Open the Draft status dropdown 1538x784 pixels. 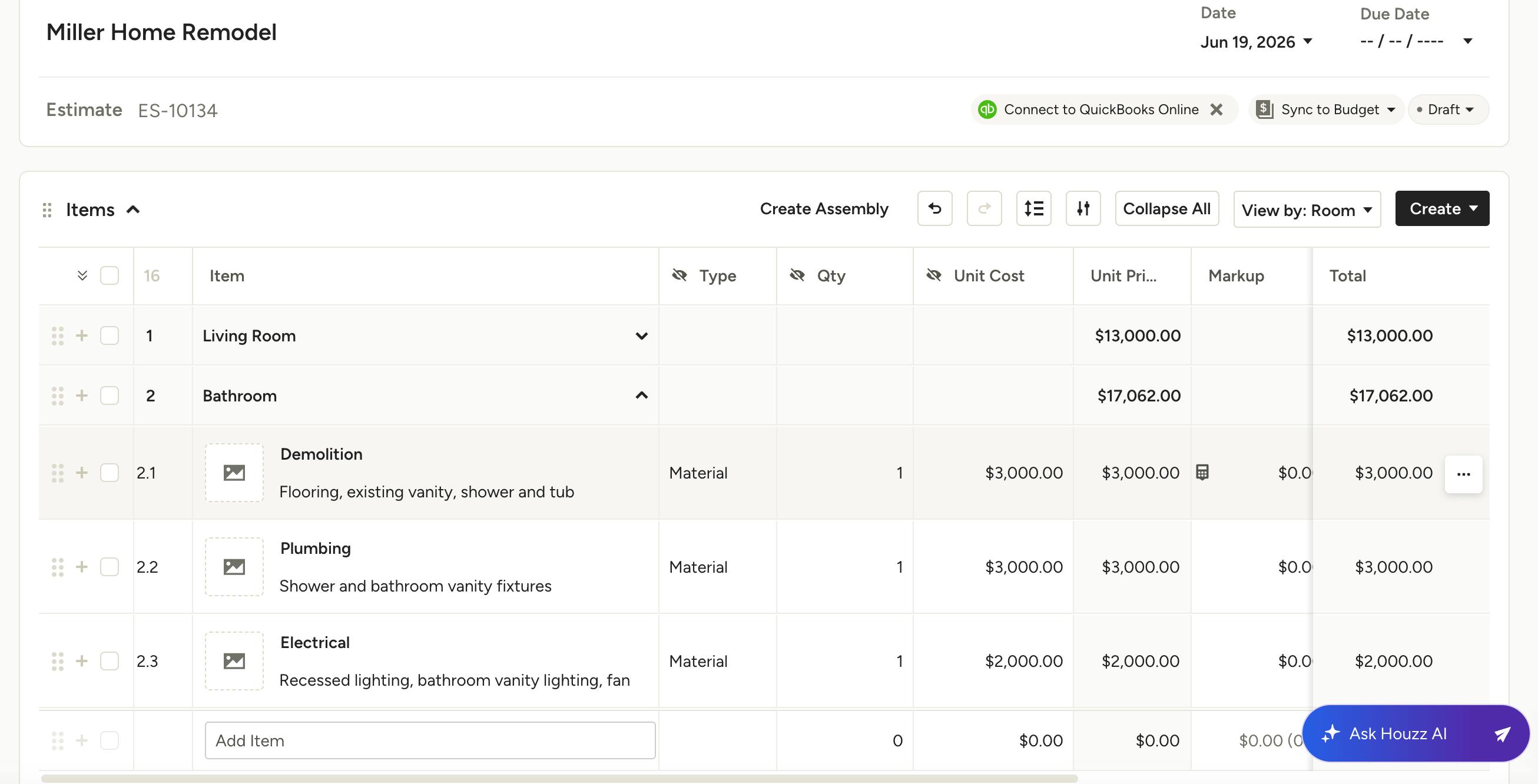1448,109
